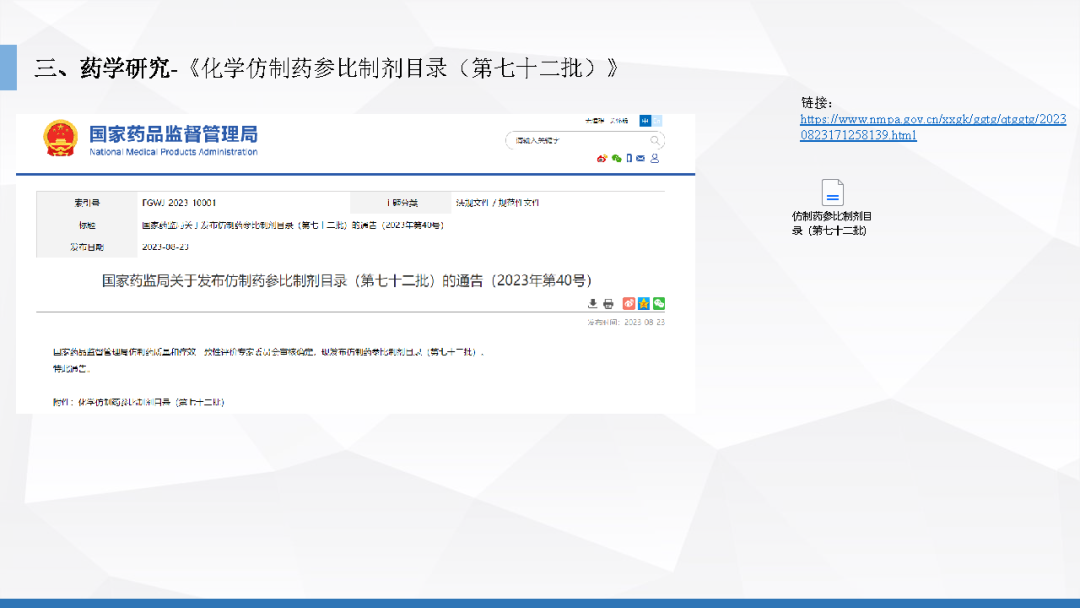Click the print icon below the notice title
This screenshot has height=608, width=1080.
[608, 303]
